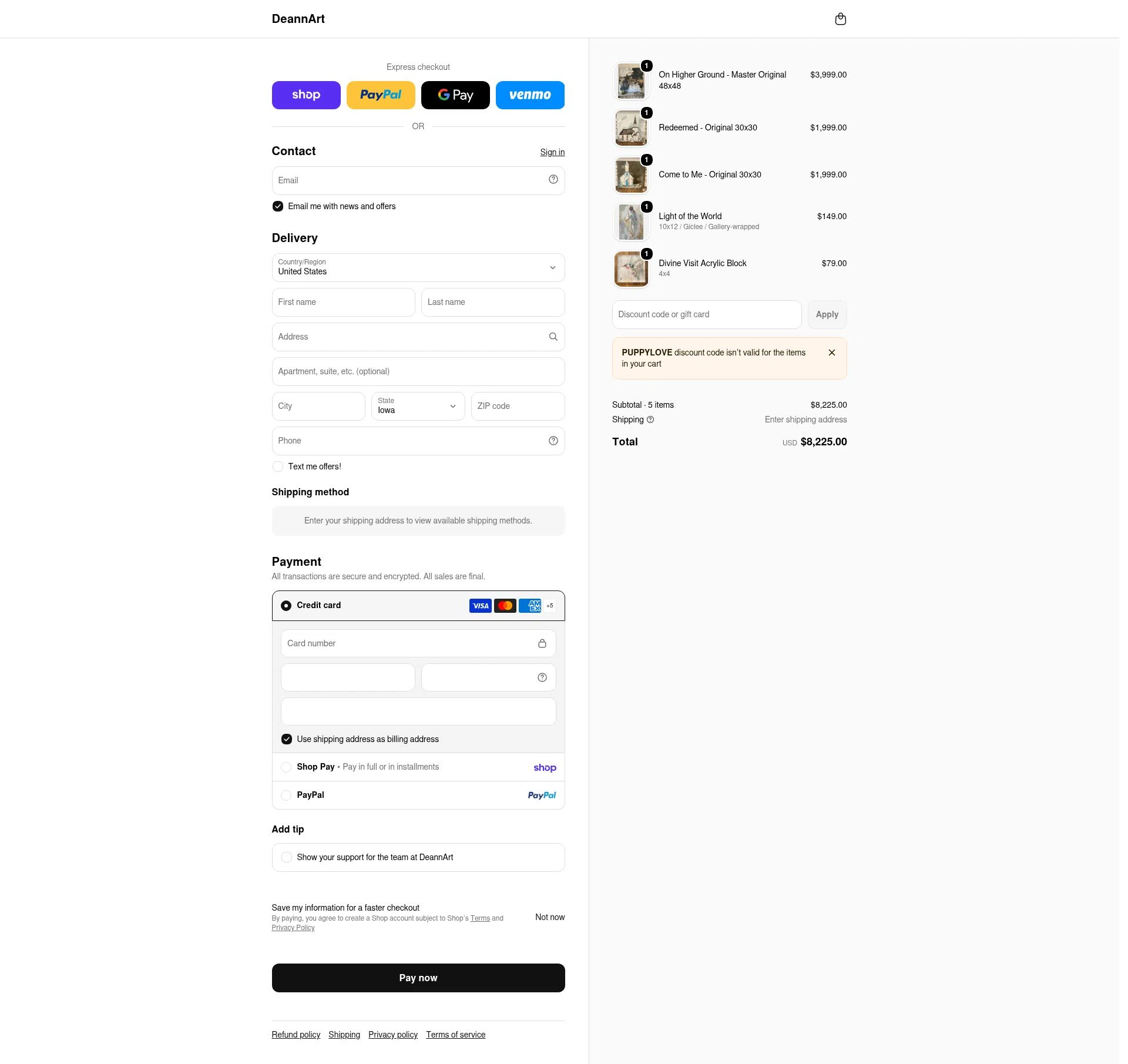This screenshot has width=1128, height=1064.
Task: Expand the State dropdown showing Iowa
Action: [x=418, y=406]
